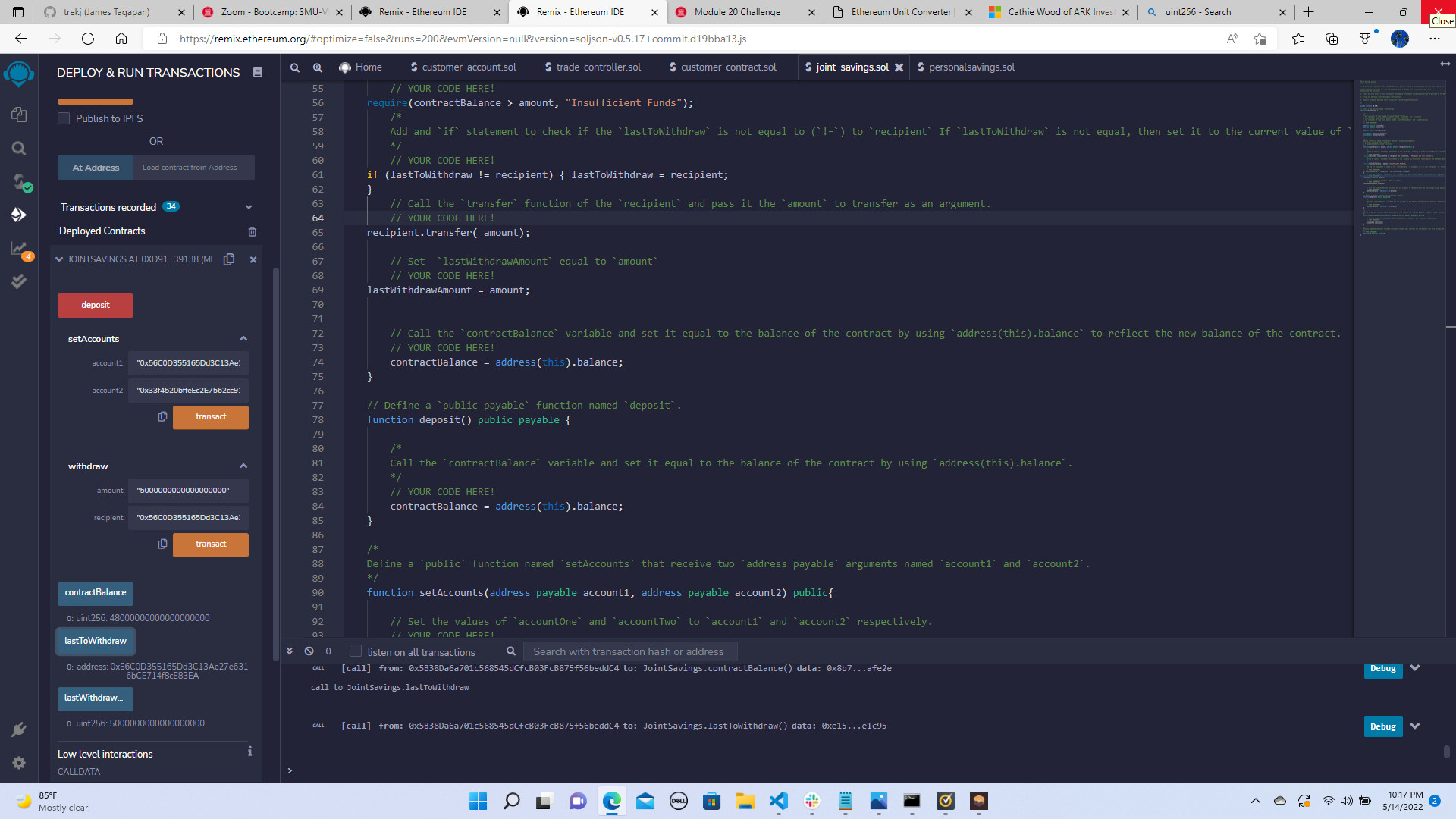
Task: Clear the terminal console output
Action: (308, 651)
